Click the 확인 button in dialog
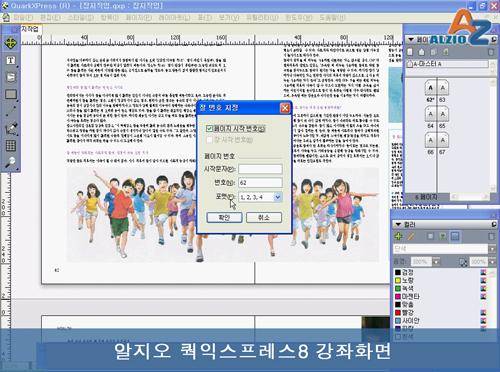 point(224,218)
